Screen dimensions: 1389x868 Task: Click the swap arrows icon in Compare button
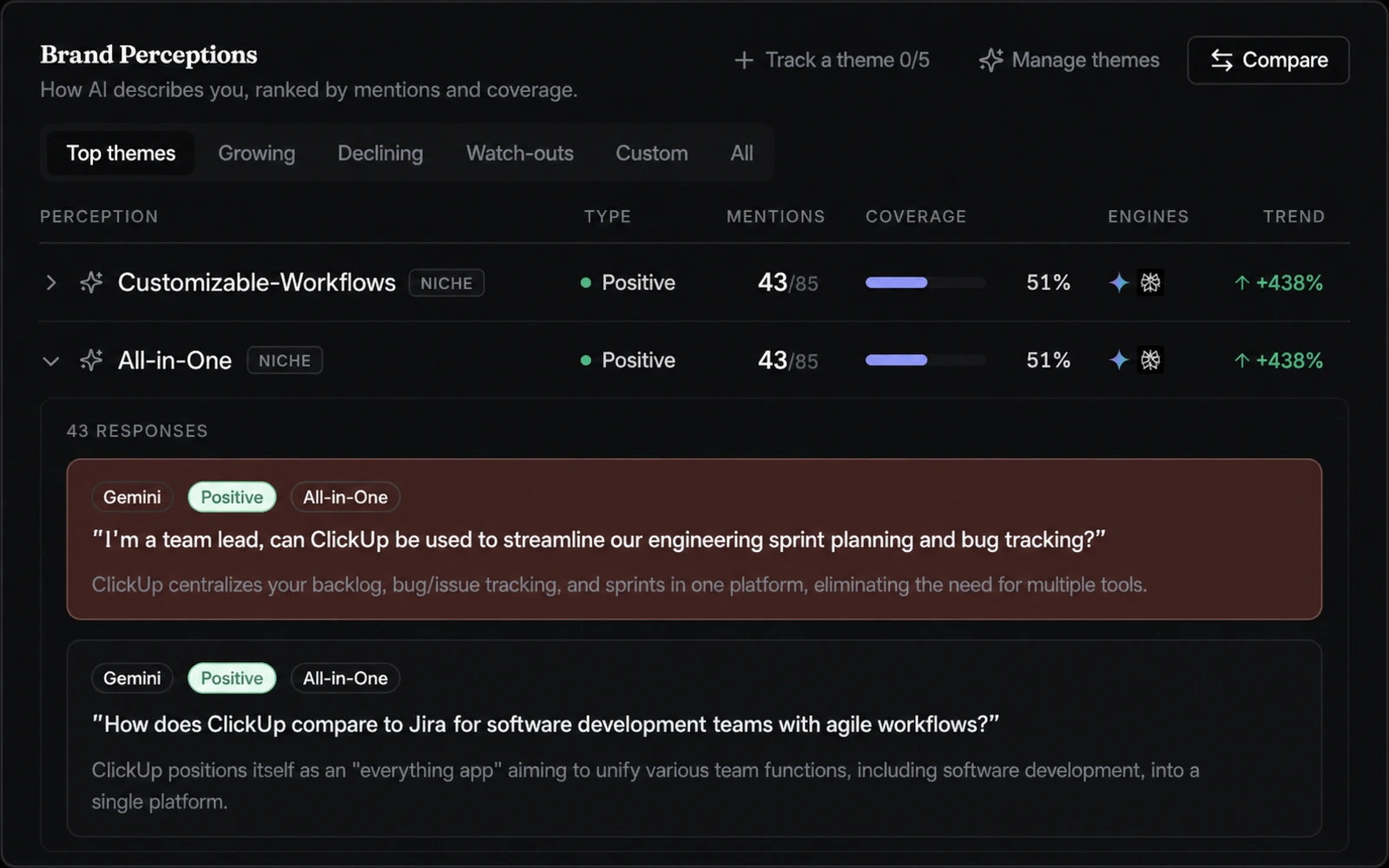point(1221,60)
